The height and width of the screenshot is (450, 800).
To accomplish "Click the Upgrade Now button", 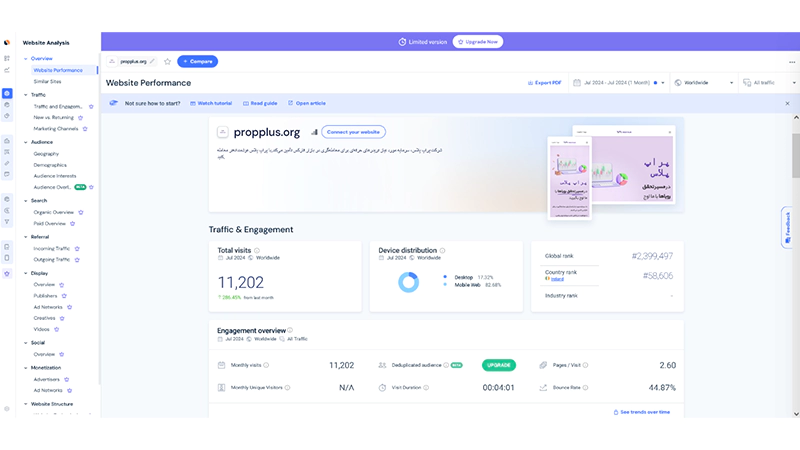I will [x=478, y=42].
